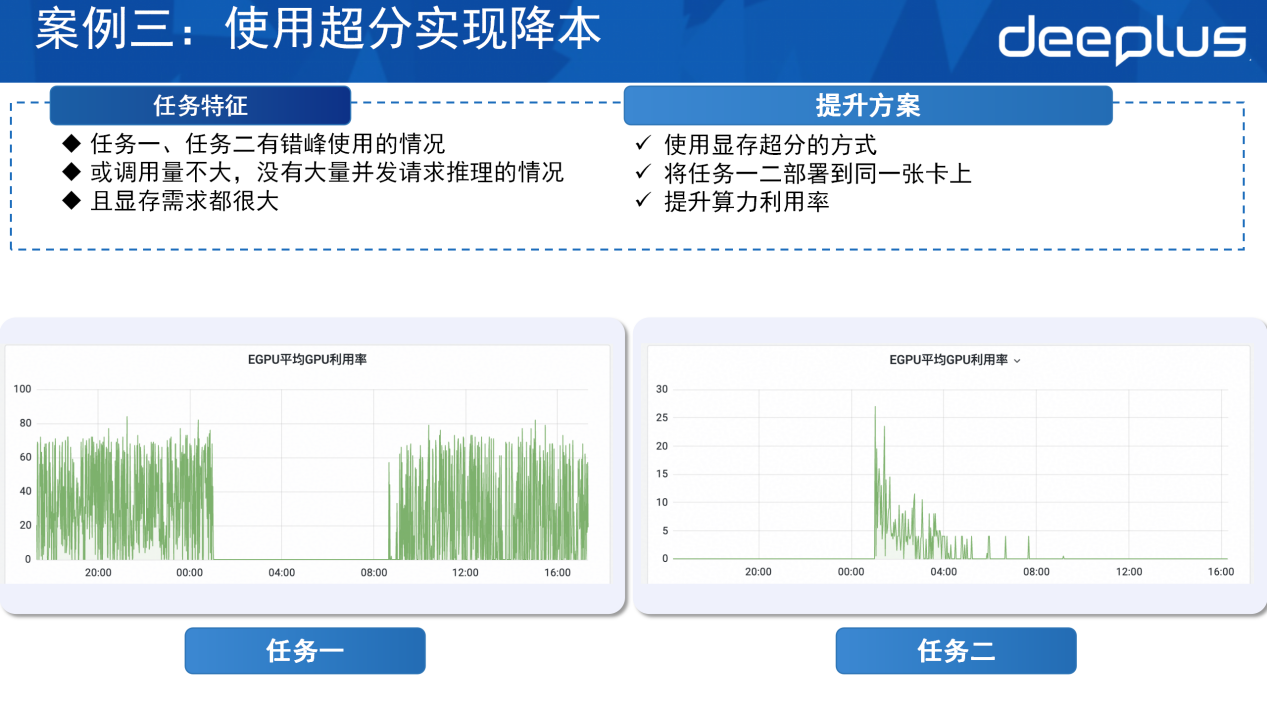Viewport: 1267px width, 713px height.
Task: Click the 12:00 time label on right chart
Action: (x=1128, y=572)
